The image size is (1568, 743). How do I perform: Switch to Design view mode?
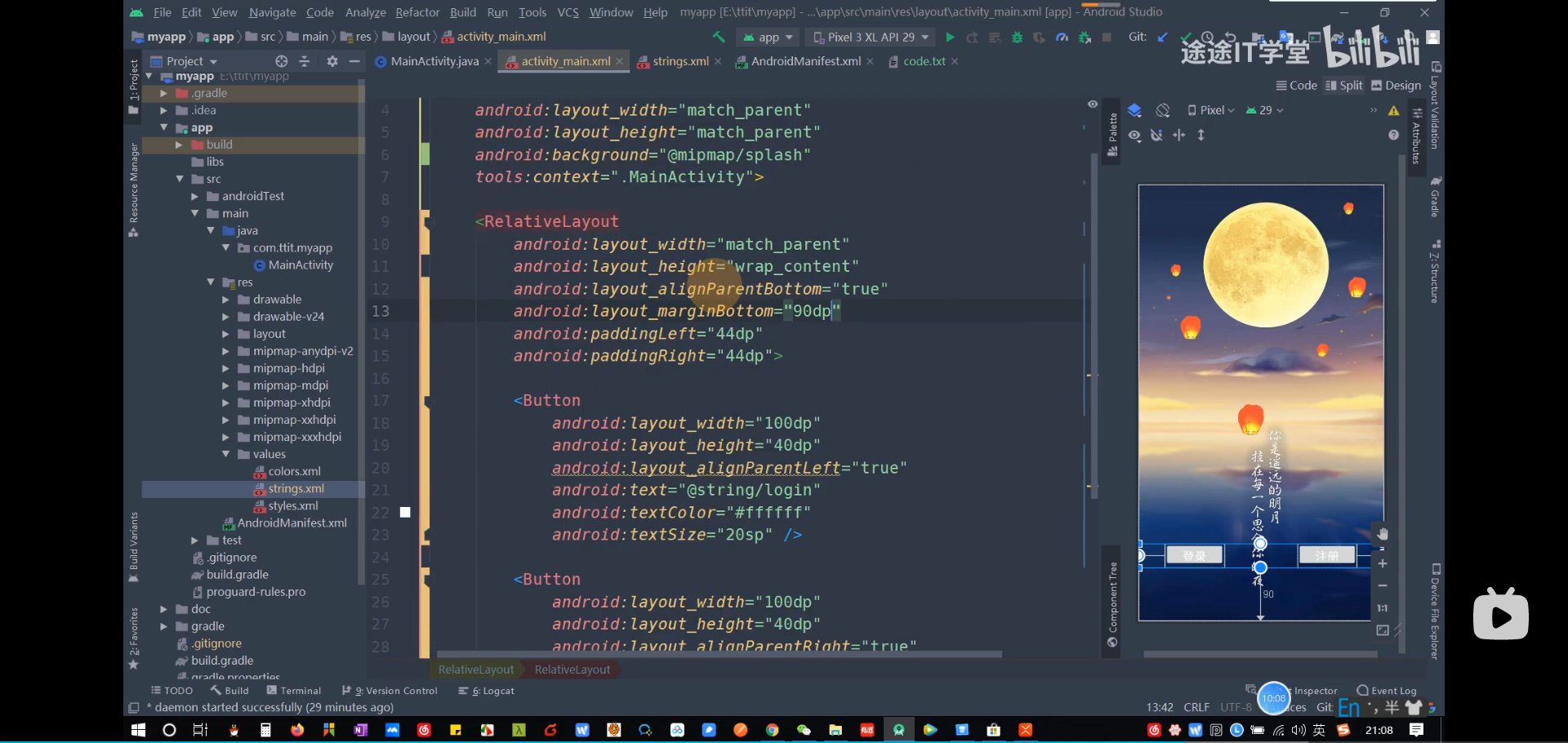(x=1396, y=86)
